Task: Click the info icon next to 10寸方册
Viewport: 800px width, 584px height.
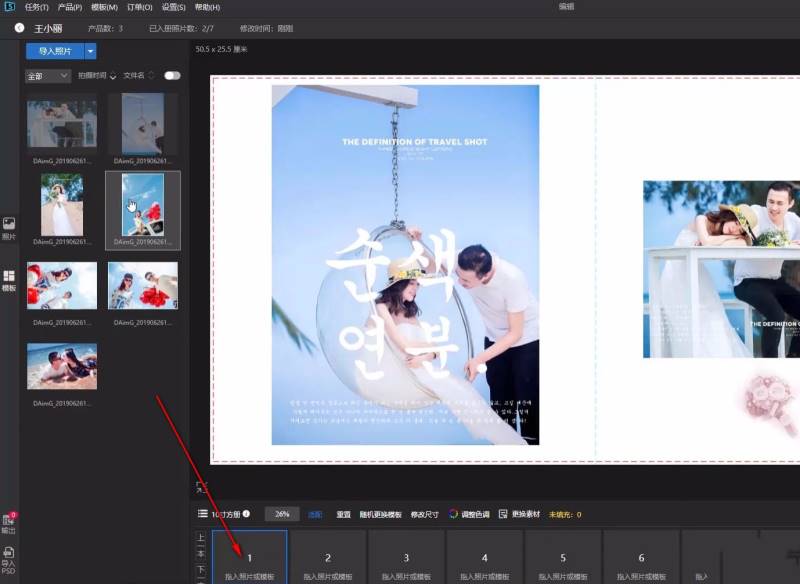Action: (246, 514)
